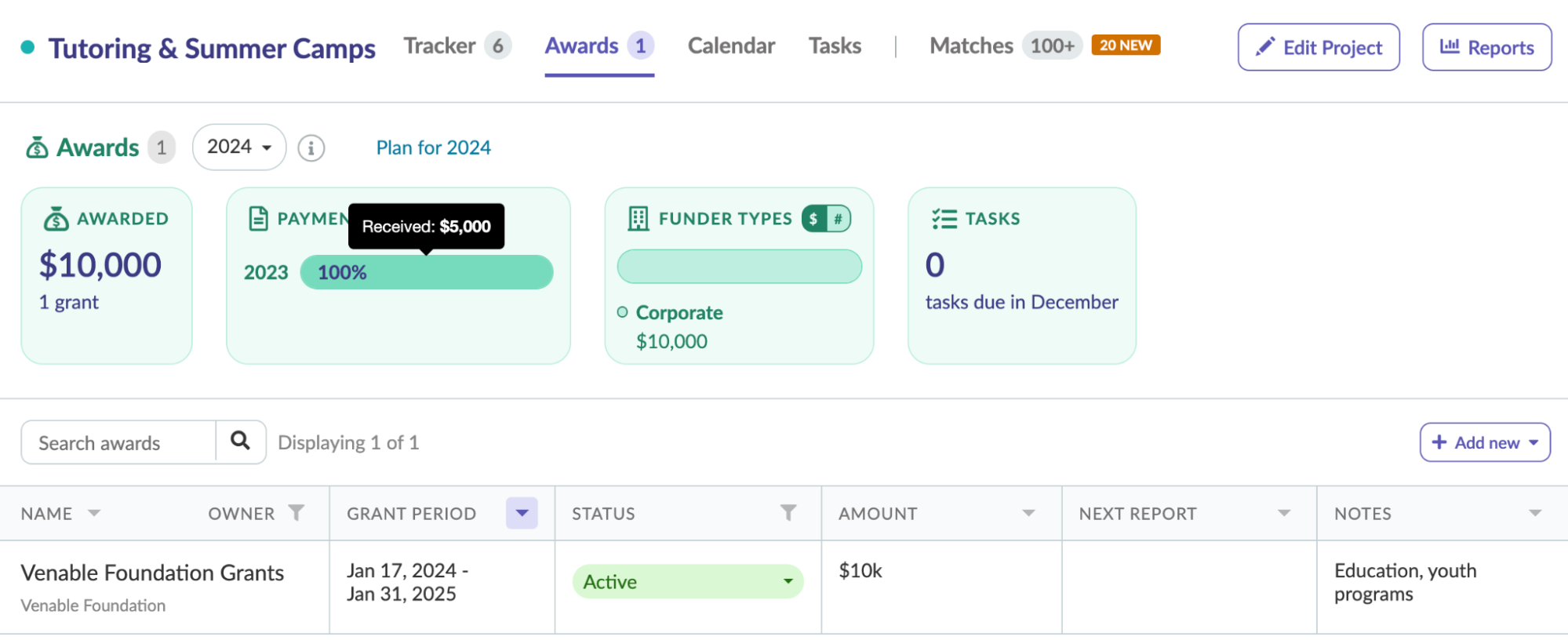
Task: Click the checklist icon in Tasks card
Action: coord(944,219)
